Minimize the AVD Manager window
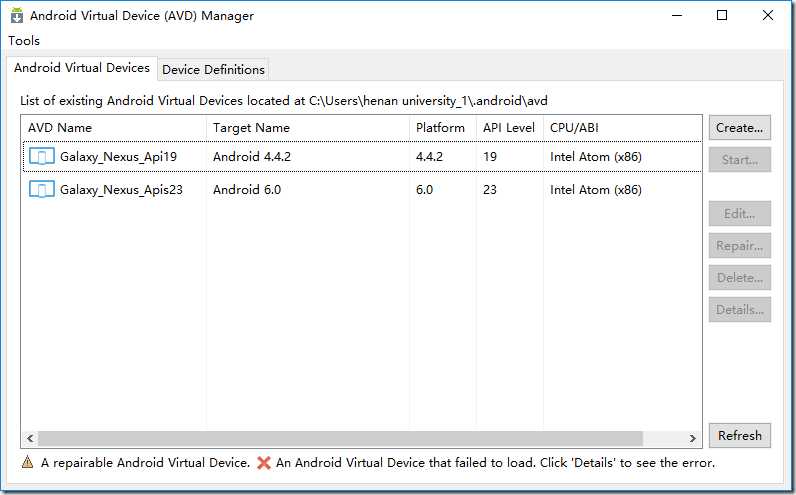The image size is (796, 495). tap(677, 15)
